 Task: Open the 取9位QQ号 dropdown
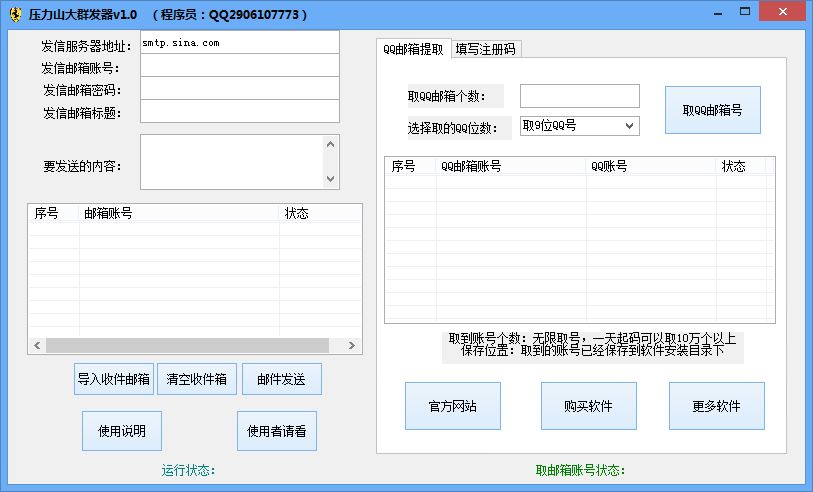coord(580,125)
